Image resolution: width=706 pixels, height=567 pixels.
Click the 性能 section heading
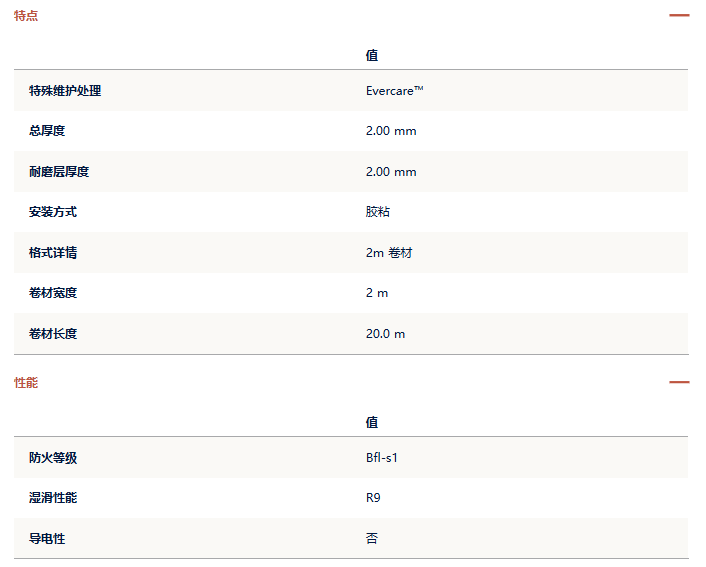point(26,383)
